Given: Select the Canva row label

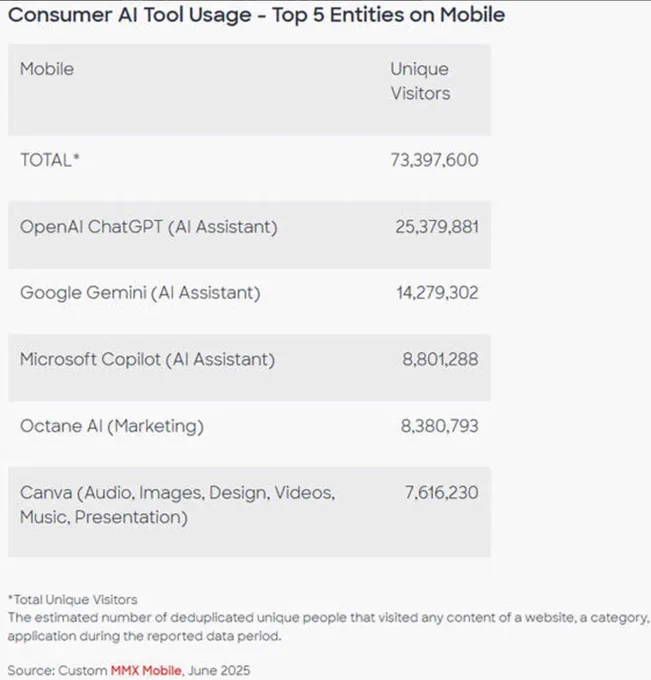Looking at the screenshot, I should click(177, 505).
